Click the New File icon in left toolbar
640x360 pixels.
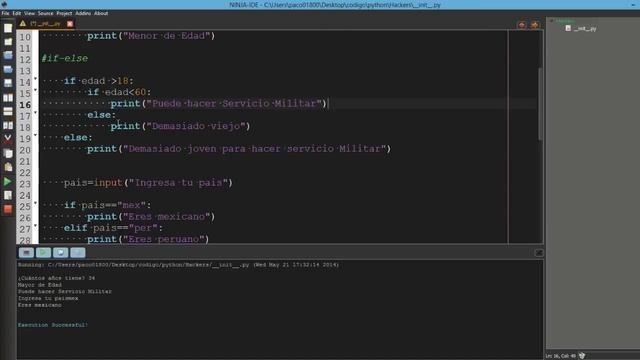pyautogui.click(x=8, y=28)
